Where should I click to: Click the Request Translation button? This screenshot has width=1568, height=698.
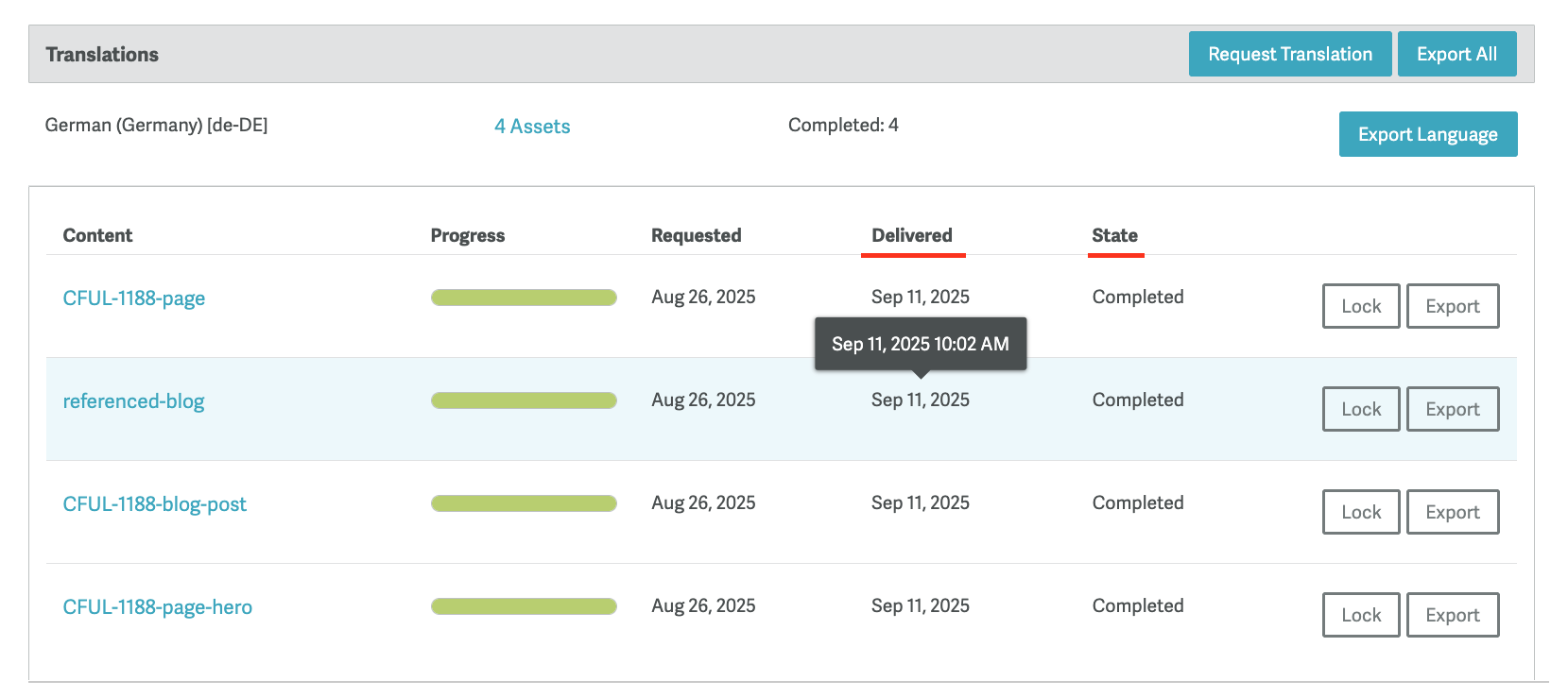click(x=1289, y=54)
